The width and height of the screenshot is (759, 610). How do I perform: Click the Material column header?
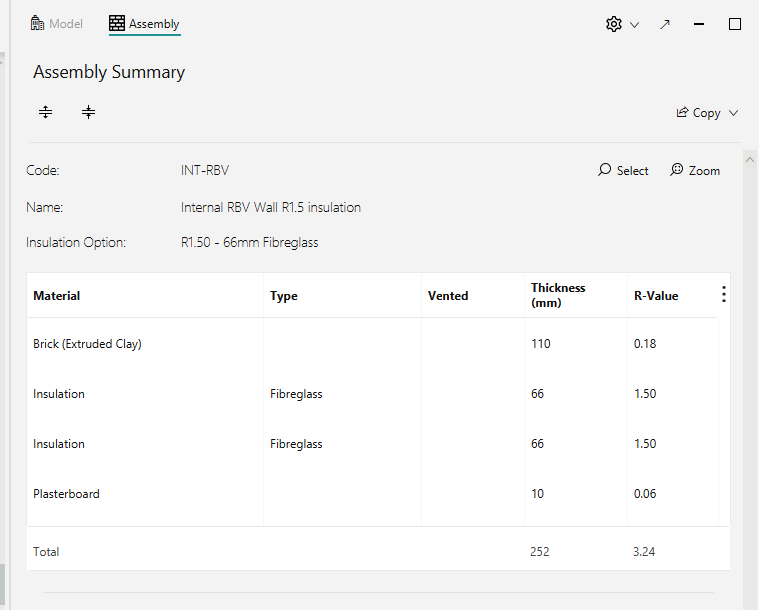(x=57, y=296)
